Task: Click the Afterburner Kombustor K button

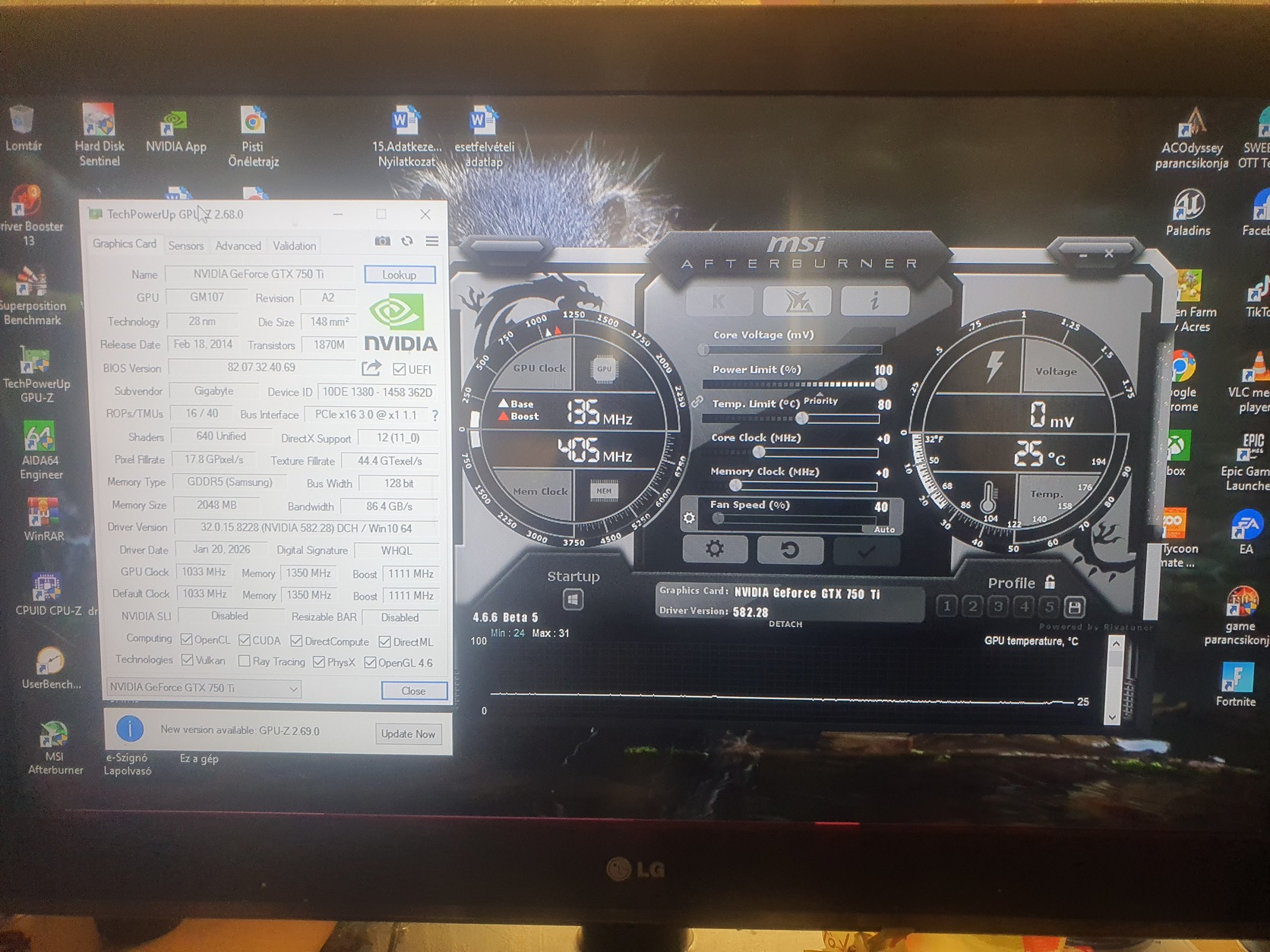Action: 719,301
